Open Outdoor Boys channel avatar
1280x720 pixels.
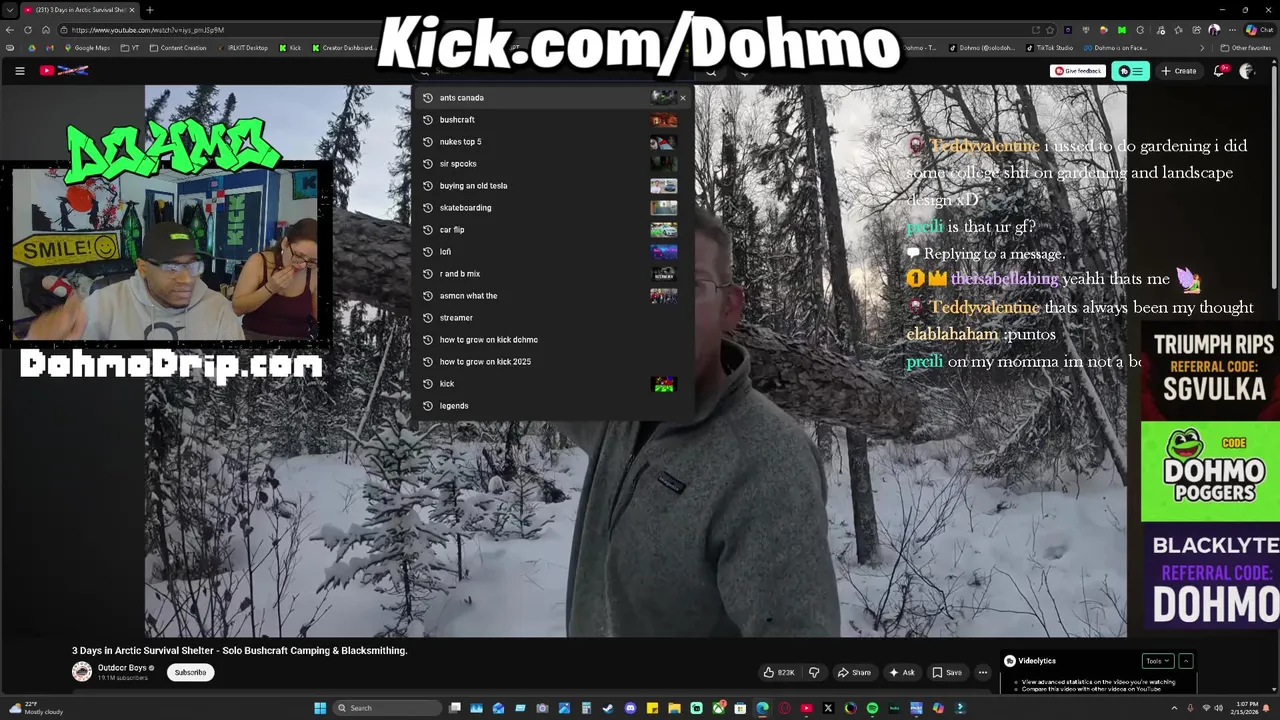click(82, 672)
